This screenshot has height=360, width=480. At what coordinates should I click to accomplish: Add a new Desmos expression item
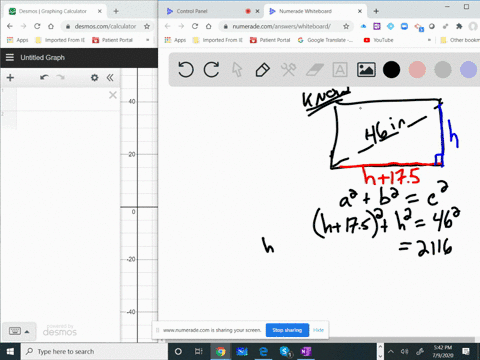coord(10,78)
